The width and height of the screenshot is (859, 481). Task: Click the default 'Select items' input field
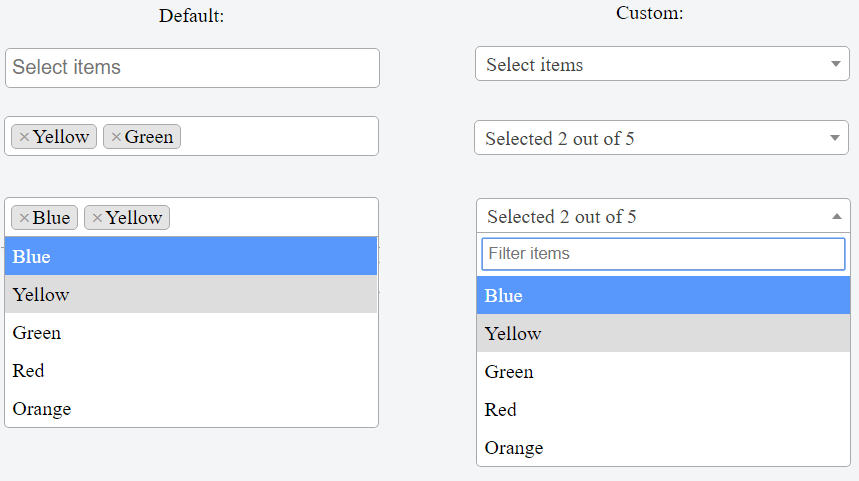pos(192,68)
